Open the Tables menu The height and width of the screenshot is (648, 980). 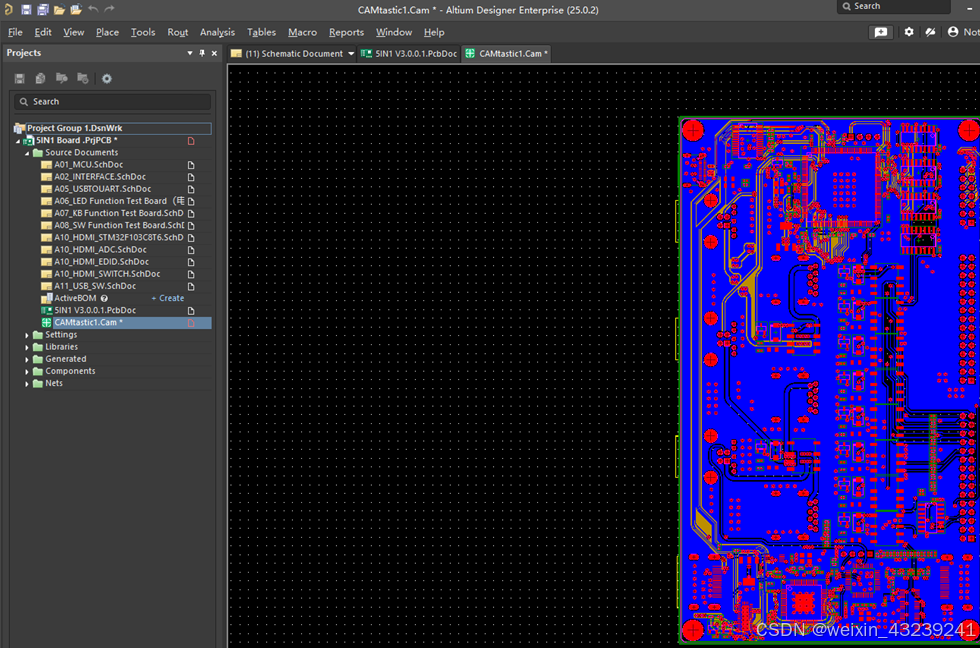coord(261,32)
